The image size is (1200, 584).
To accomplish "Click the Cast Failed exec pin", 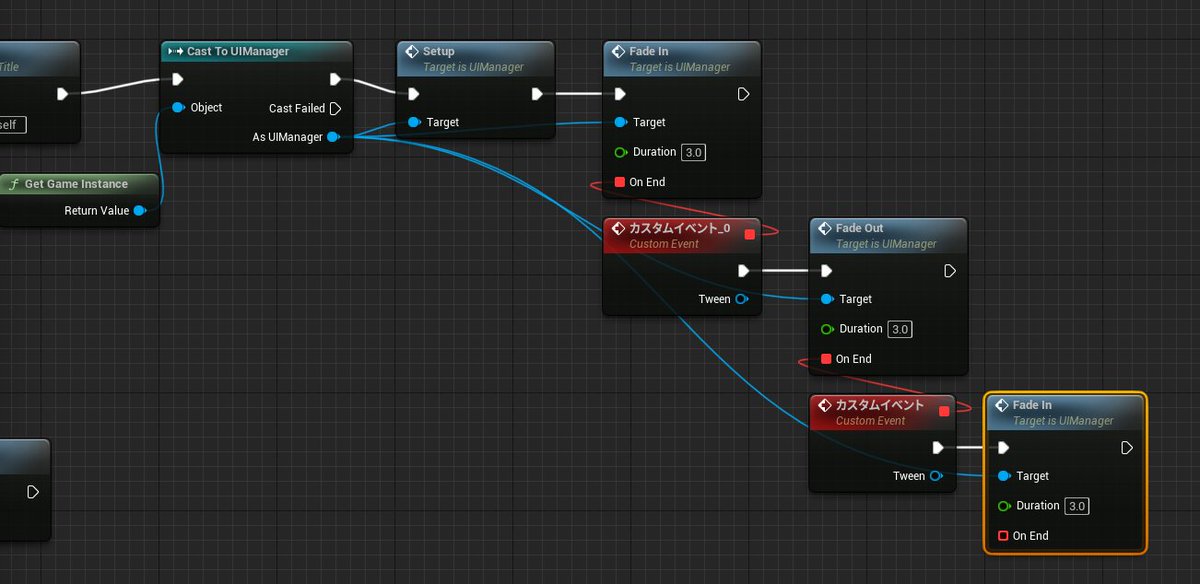I will (x=335, y=108).
